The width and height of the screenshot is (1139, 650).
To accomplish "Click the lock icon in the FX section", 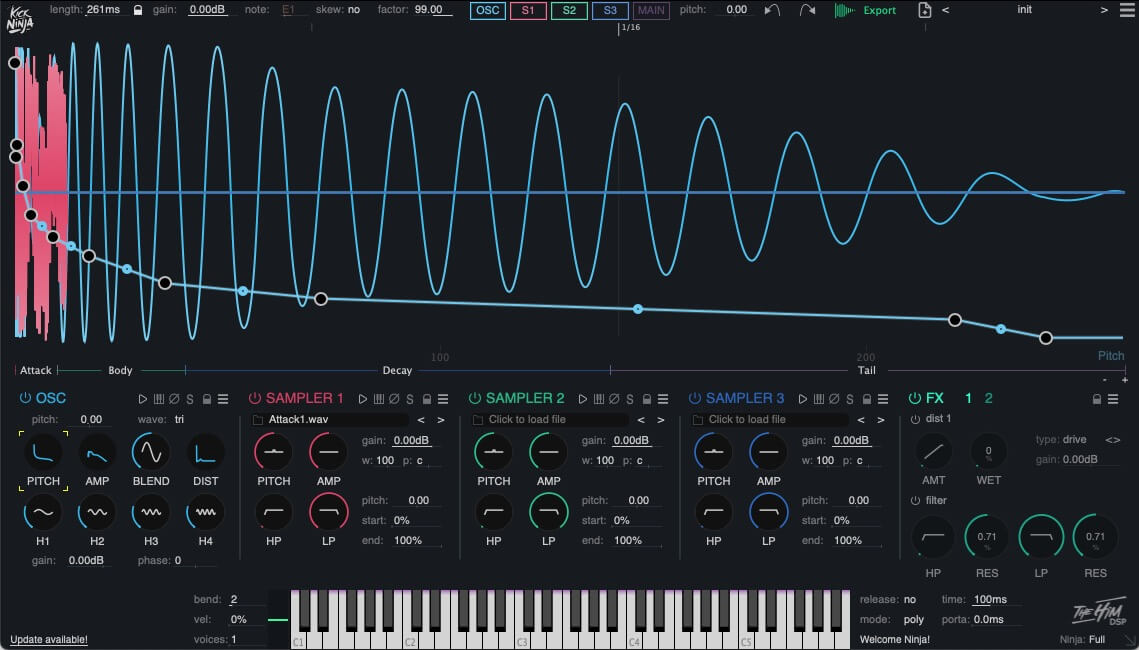I will (x=1096, y=399).
